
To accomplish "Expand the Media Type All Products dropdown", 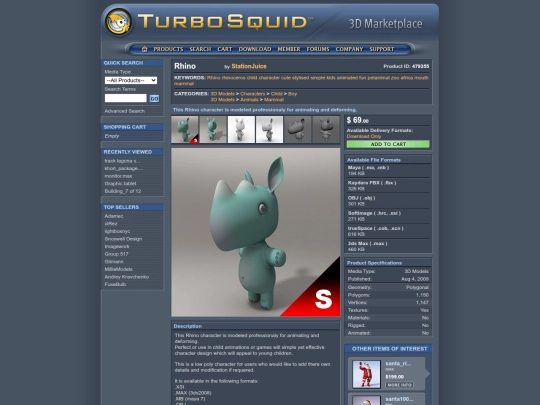I will click(x=131, y=80).
